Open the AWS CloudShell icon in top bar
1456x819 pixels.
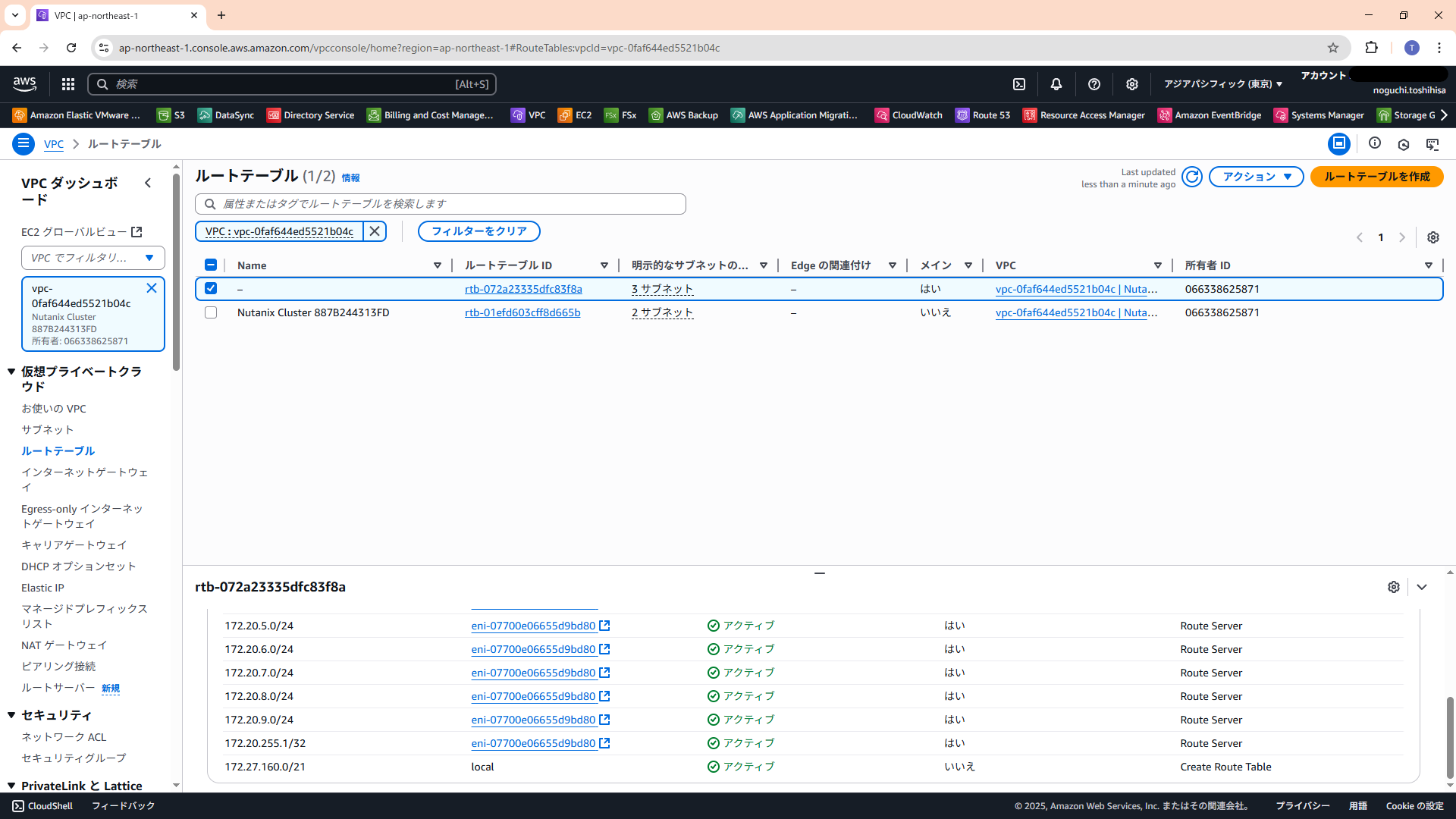(1019, 84)
